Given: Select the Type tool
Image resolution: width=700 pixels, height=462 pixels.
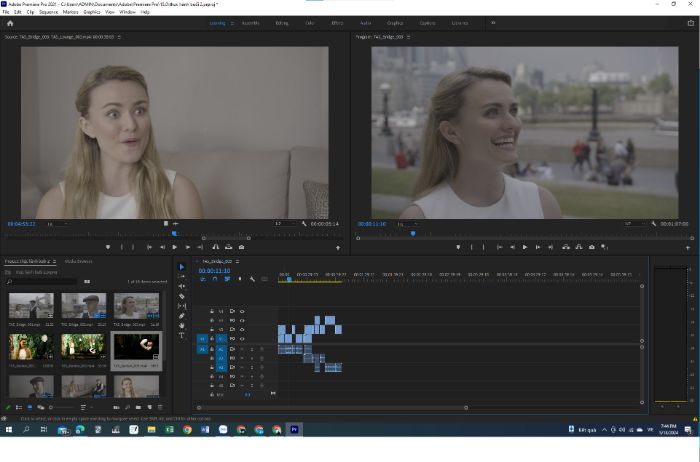Looking at the screenshot, I should [182, 335].
